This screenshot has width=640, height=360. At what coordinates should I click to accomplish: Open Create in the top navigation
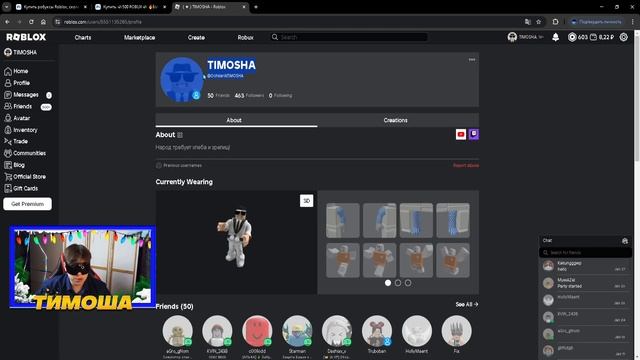tap(196, 38)
